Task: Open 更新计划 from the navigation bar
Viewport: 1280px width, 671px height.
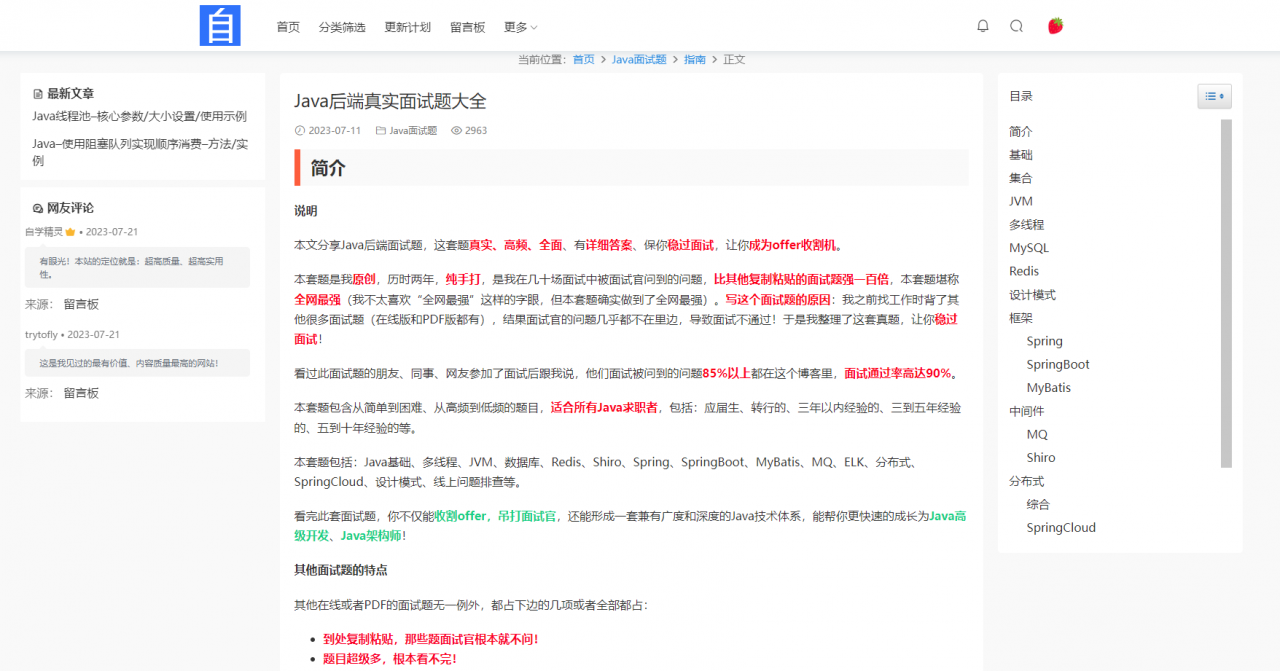Action: pos(408,27)
